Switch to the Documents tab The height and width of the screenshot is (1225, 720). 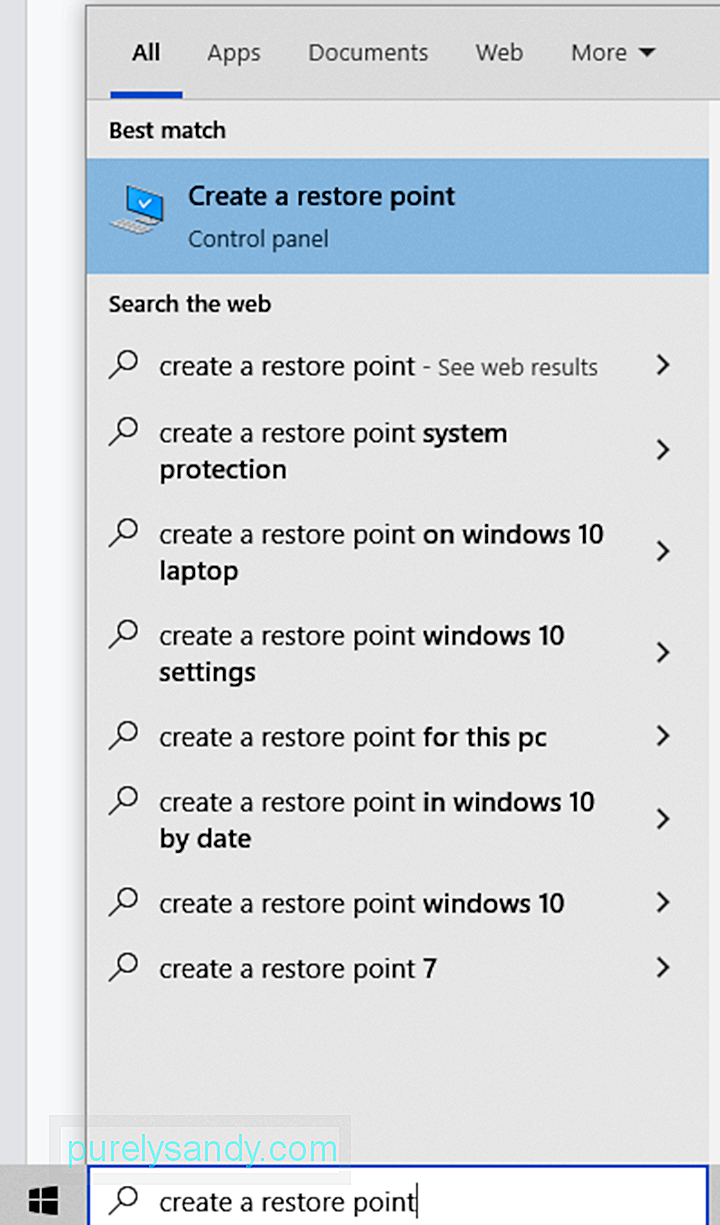pos(368,53)
